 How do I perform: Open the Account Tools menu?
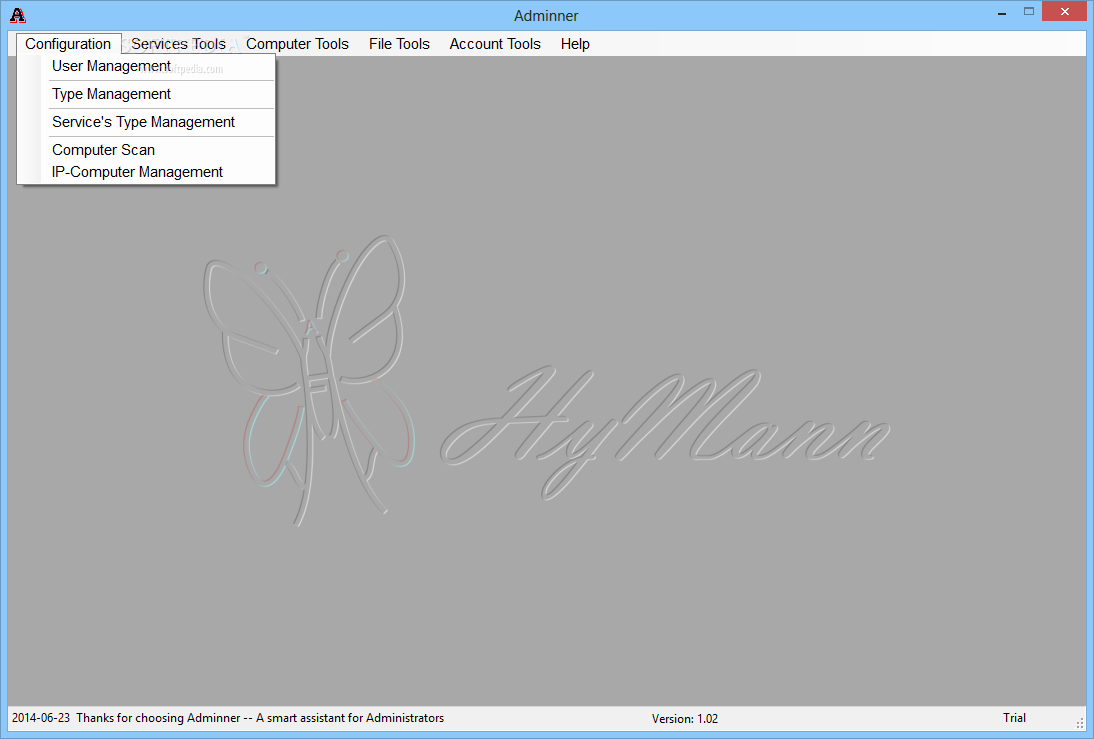coord(495,44)
